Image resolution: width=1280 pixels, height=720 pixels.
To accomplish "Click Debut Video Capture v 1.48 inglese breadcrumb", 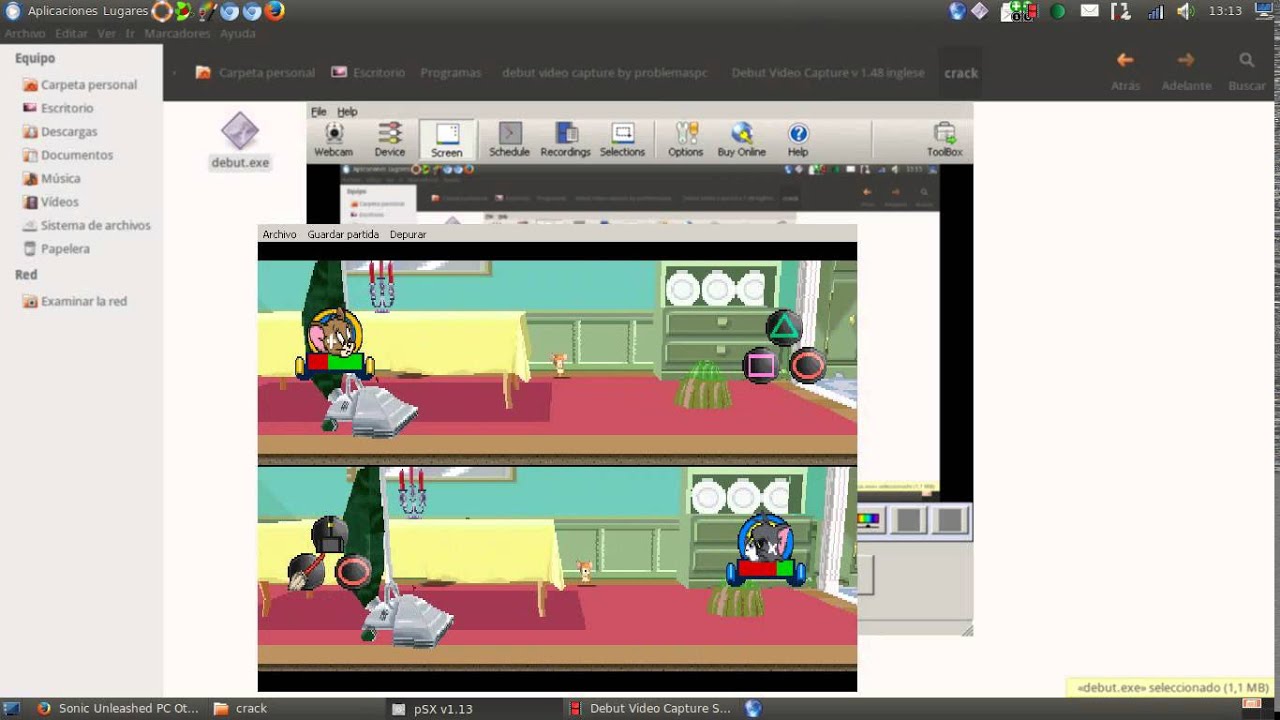I will [828, 73].
